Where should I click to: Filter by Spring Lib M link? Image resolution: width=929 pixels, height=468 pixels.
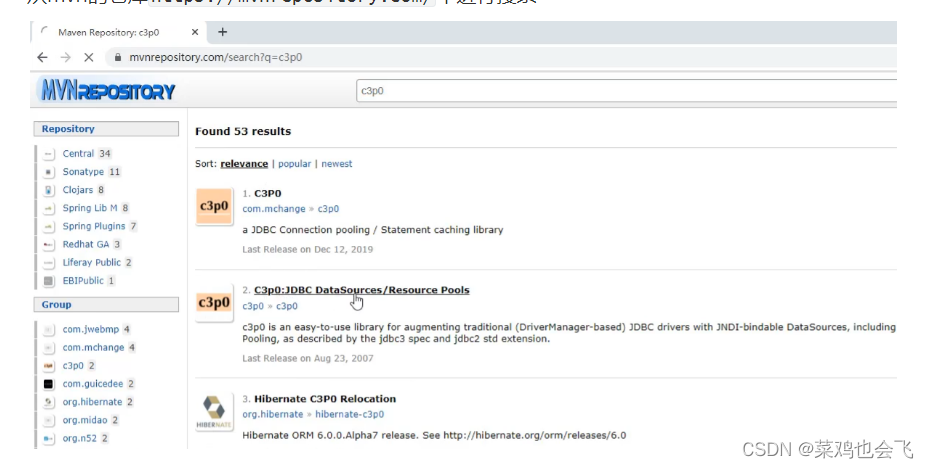pos(90,208)
